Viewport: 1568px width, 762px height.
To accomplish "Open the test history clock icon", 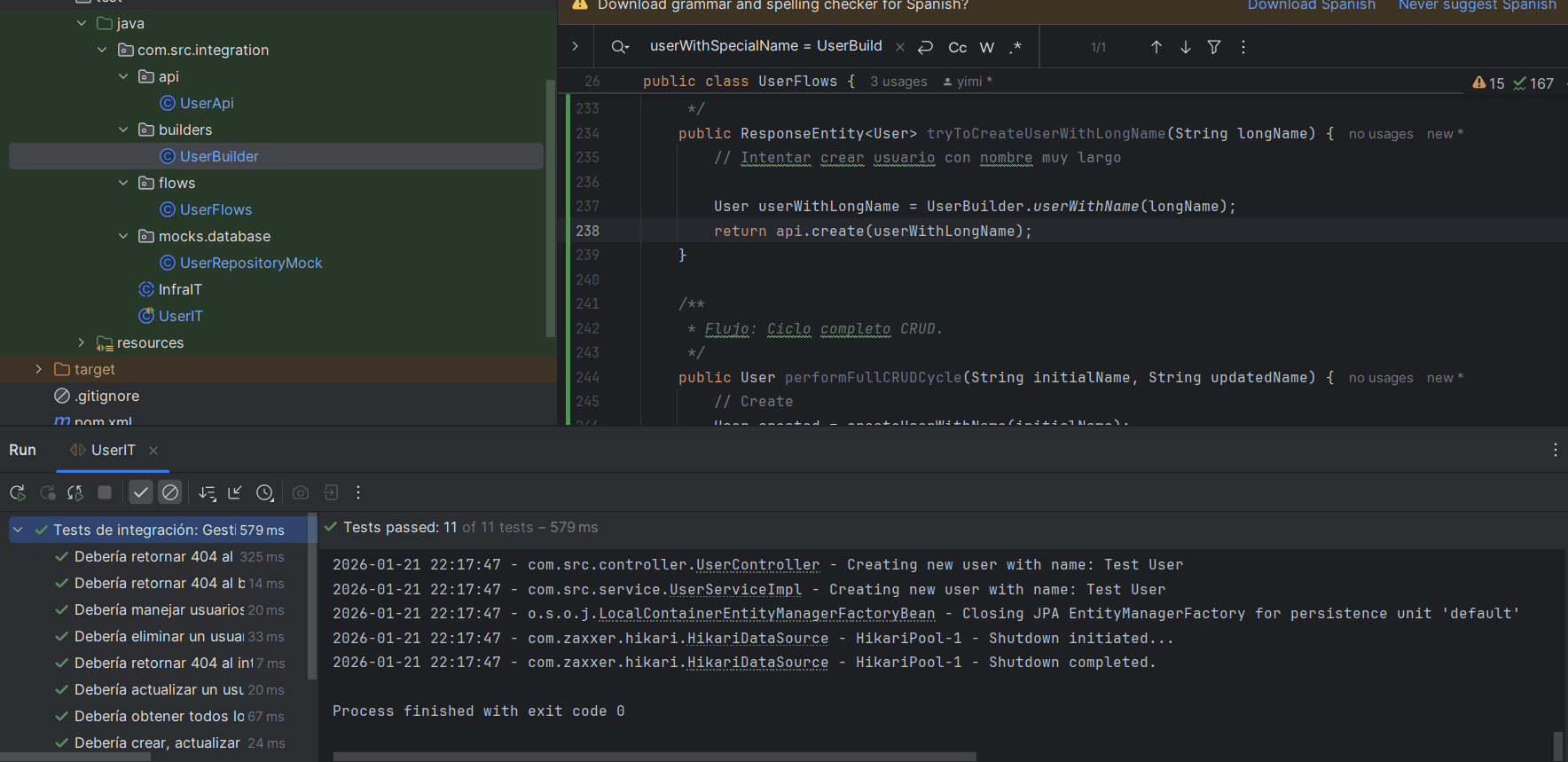I will pos(264,492).
